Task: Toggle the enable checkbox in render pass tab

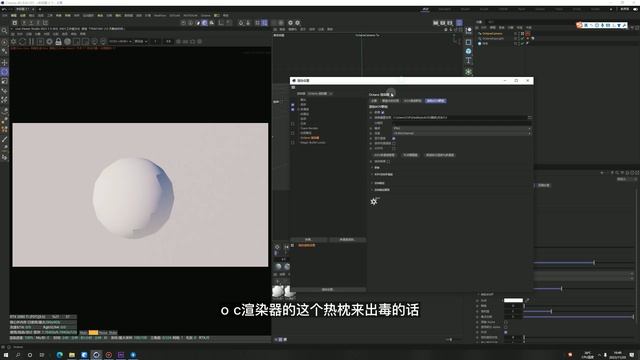Action: [382, 112]
